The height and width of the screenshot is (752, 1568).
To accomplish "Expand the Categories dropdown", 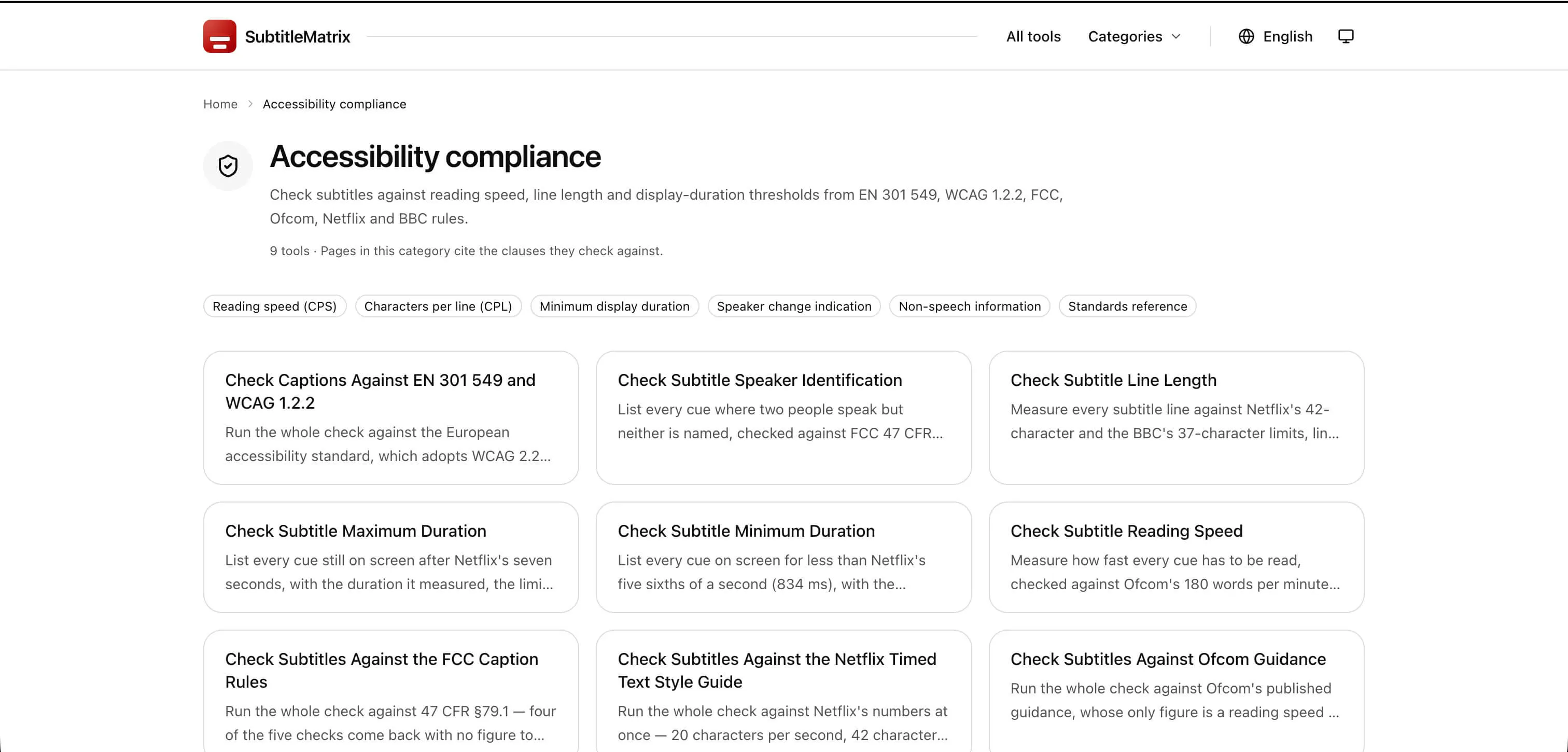I will click(1134, 36).
